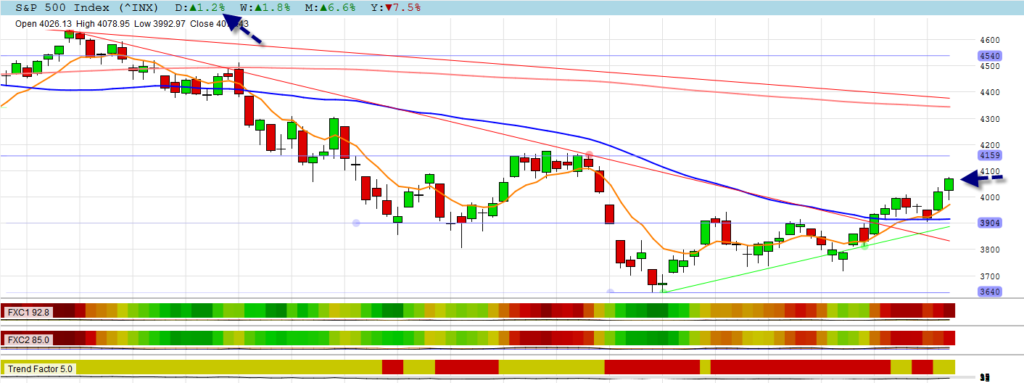Select the weekly change W: 1.8% value
This screenshot has height=383, width=1024.
pos(266,8)
